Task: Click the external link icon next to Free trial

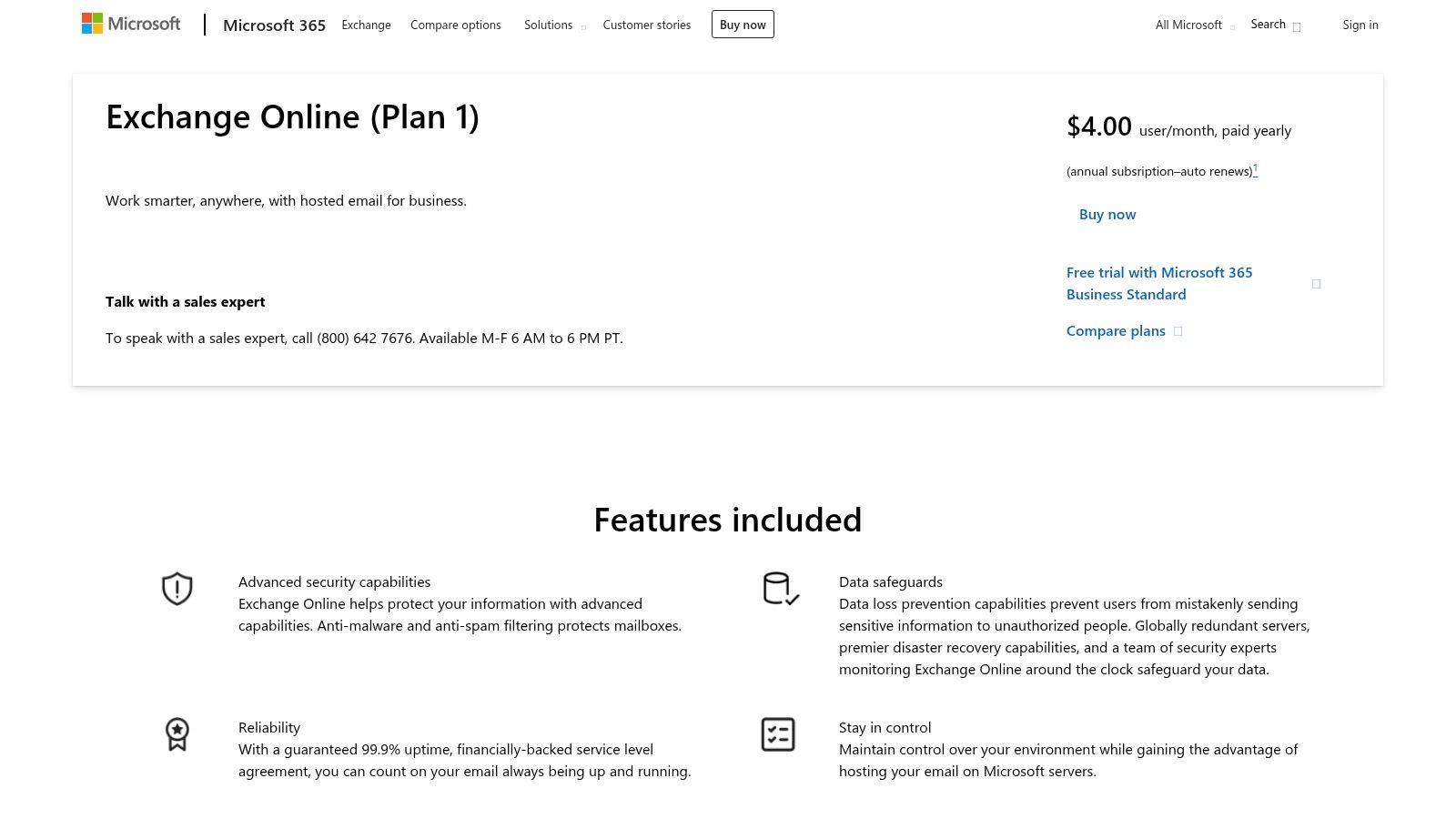Action: coord(1317,283)
